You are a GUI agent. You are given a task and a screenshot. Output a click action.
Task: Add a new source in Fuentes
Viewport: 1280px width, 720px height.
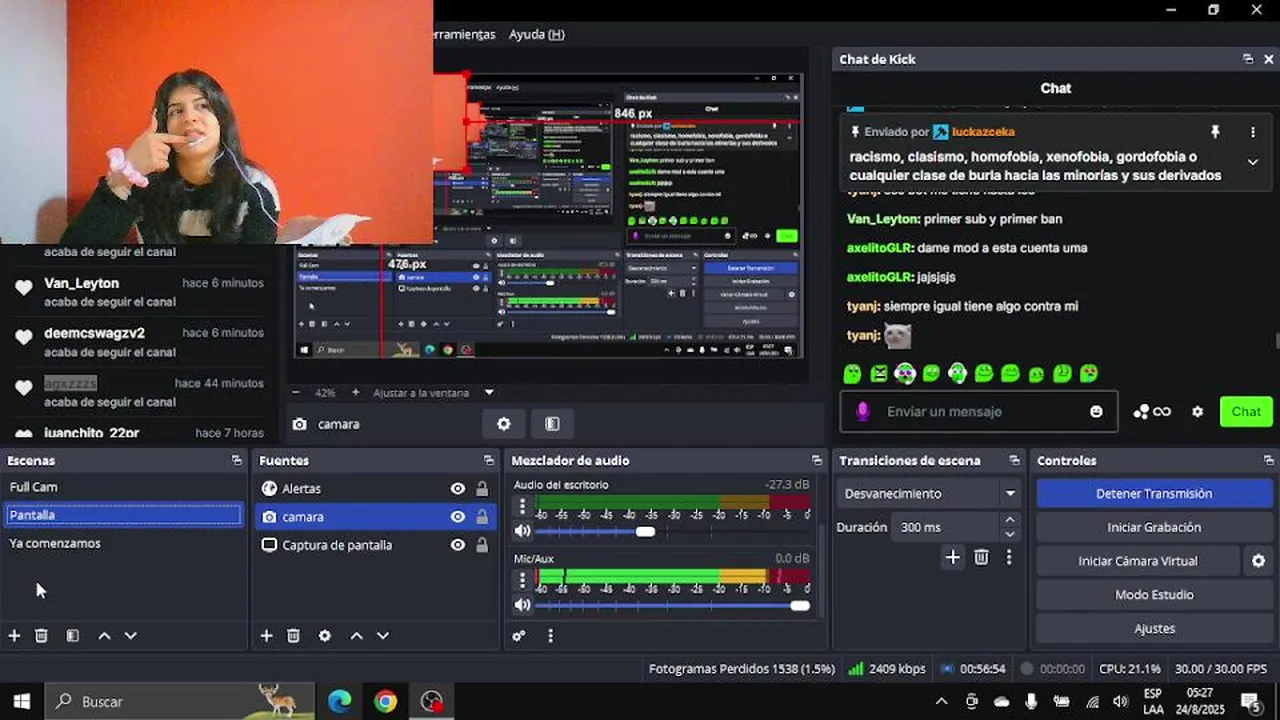(266, 635)
